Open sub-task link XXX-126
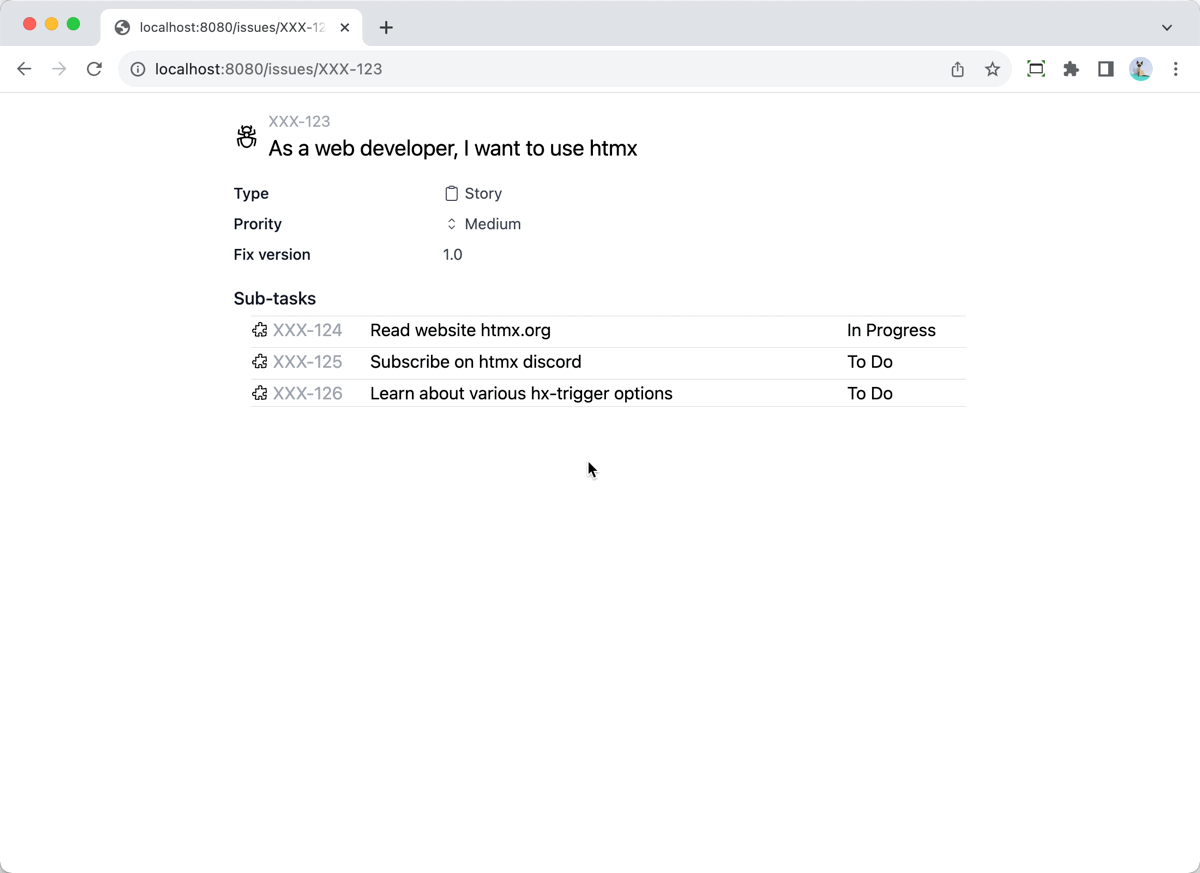Screen dimensions: 1200x873 [307, 393]
